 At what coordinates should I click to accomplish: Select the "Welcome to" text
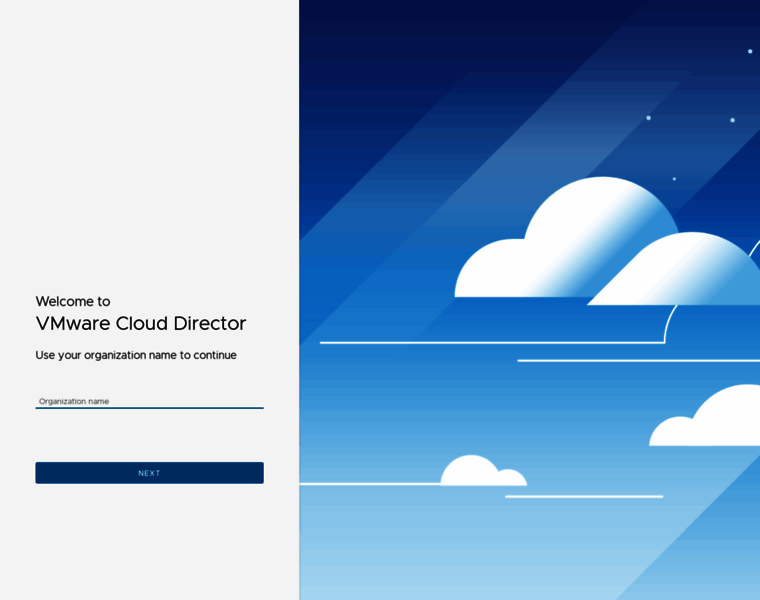[73, 301]
